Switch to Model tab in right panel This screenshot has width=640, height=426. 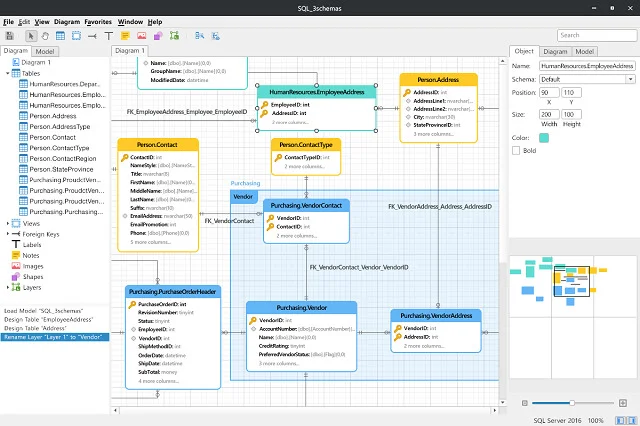click(584, 51)
